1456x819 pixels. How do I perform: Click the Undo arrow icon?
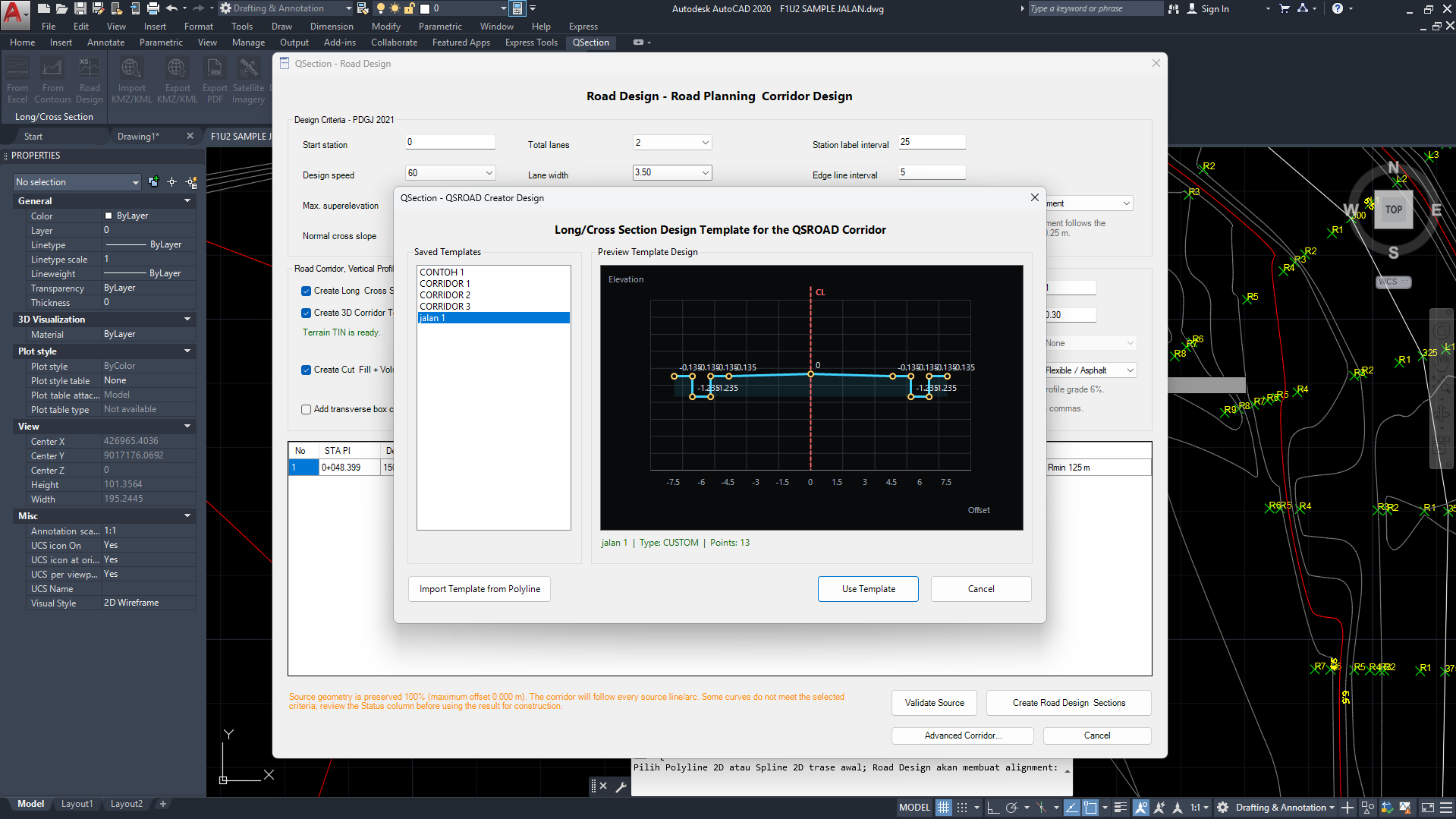(171, 8)
